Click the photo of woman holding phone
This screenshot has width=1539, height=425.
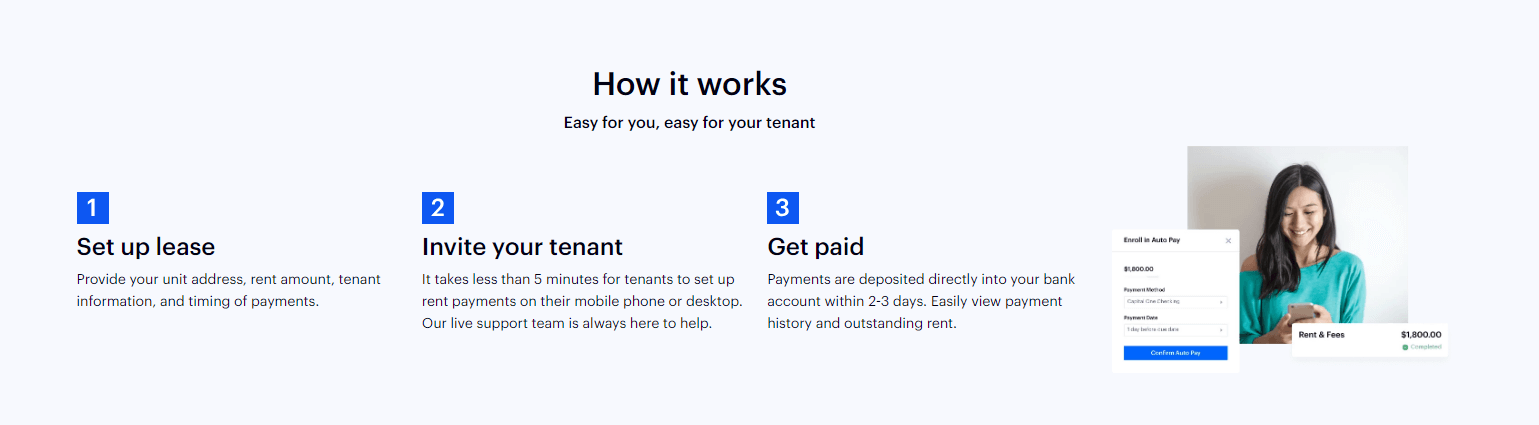pos(1298,245)
